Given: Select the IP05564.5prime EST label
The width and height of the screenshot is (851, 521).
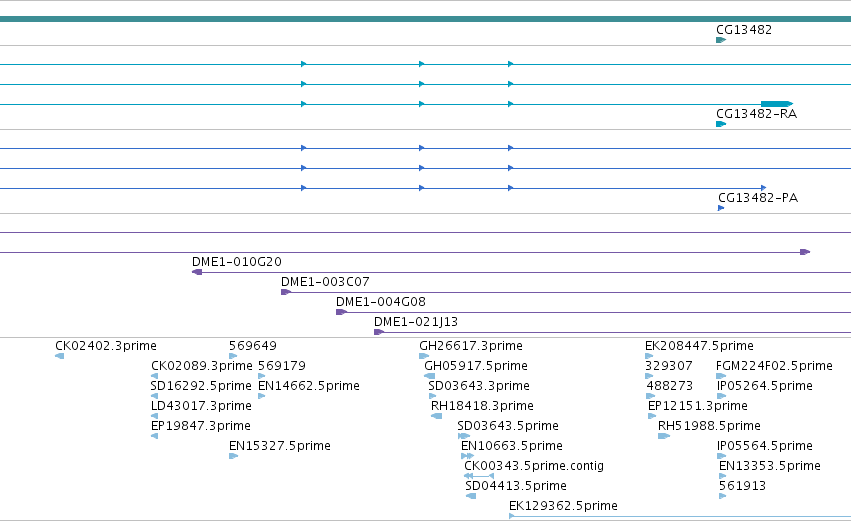Looking at the screenshot, I should (764, 446).
